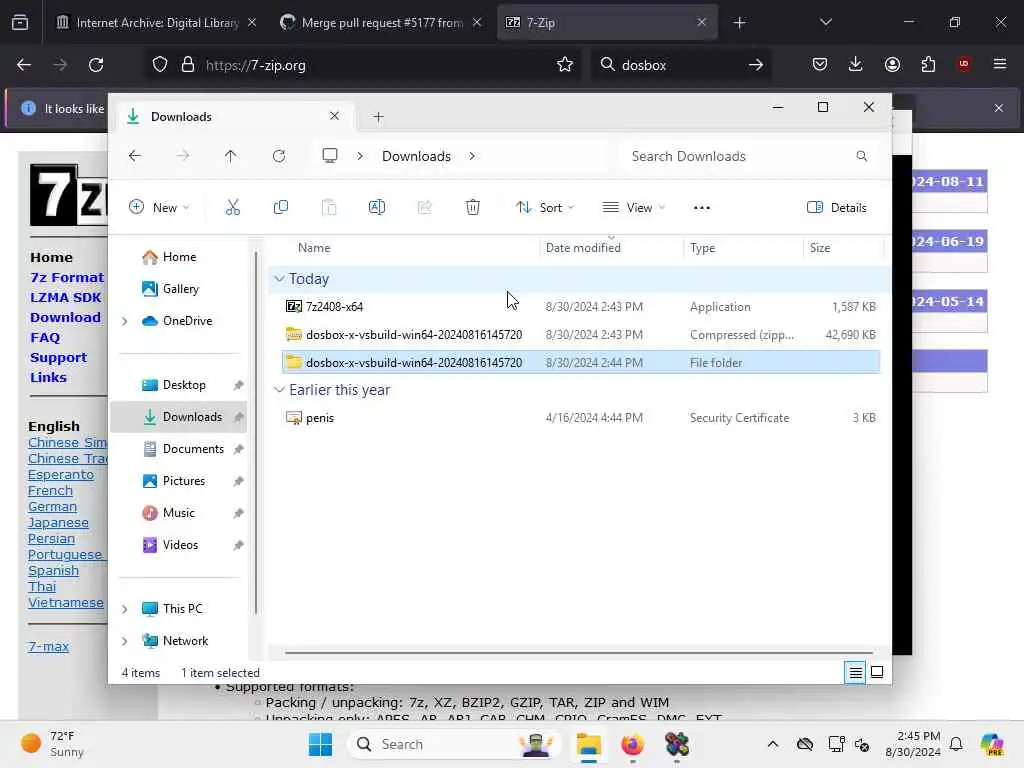Refresh the Downloads folder view

tap(279, 156)
